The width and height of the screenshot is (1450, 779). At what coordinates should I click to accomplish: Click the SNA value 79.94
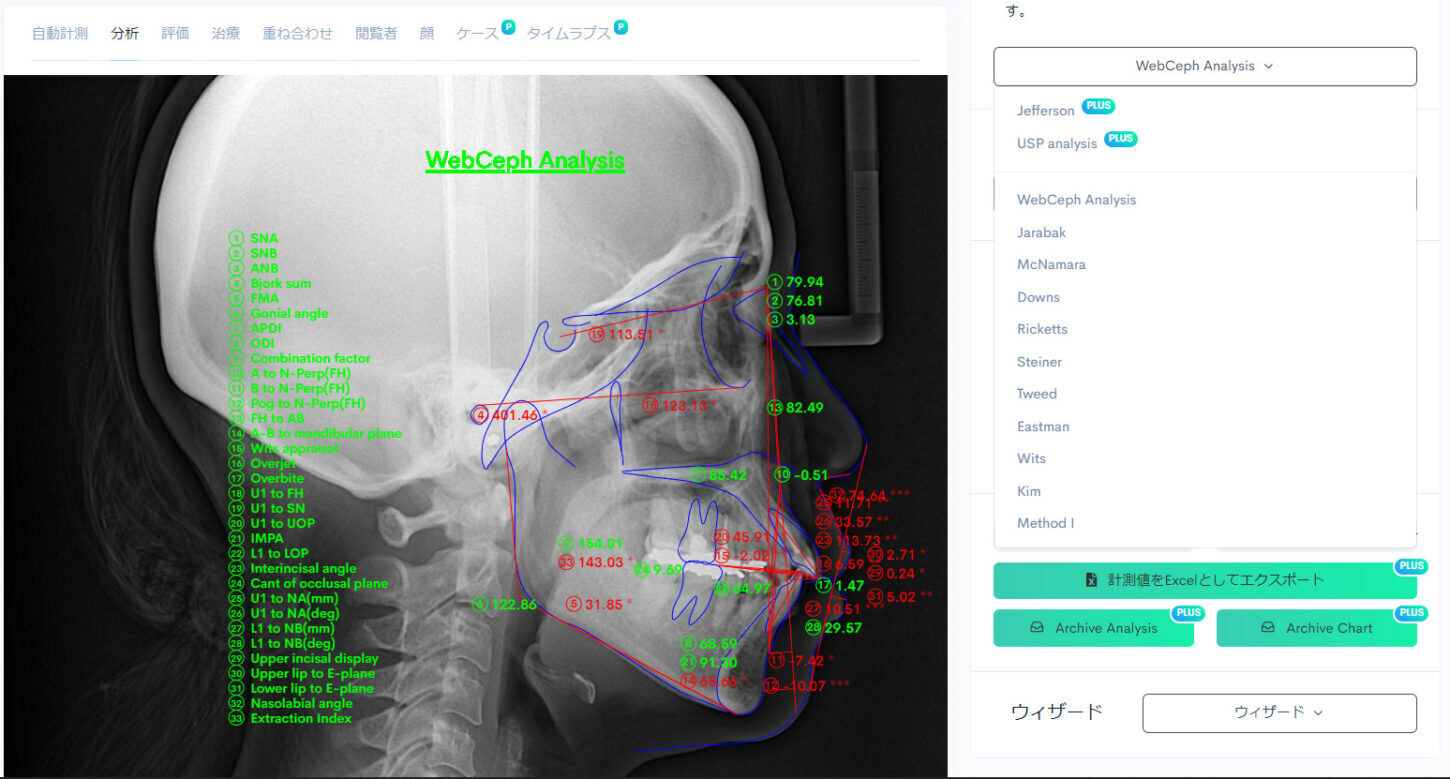point(804,282)
